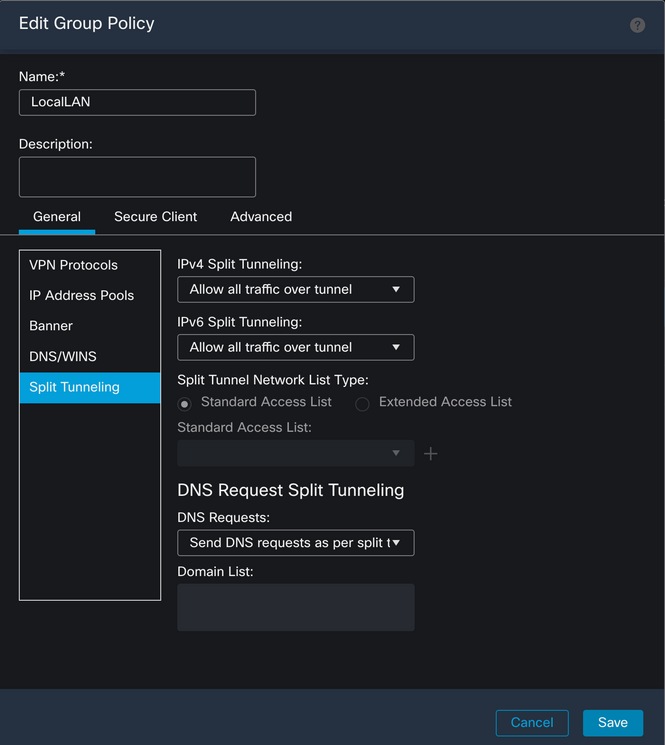Screen dimensions: 665x745
Task: Open the IP Address Pools section
Action: pyautogui.click(x=81, y=296)
